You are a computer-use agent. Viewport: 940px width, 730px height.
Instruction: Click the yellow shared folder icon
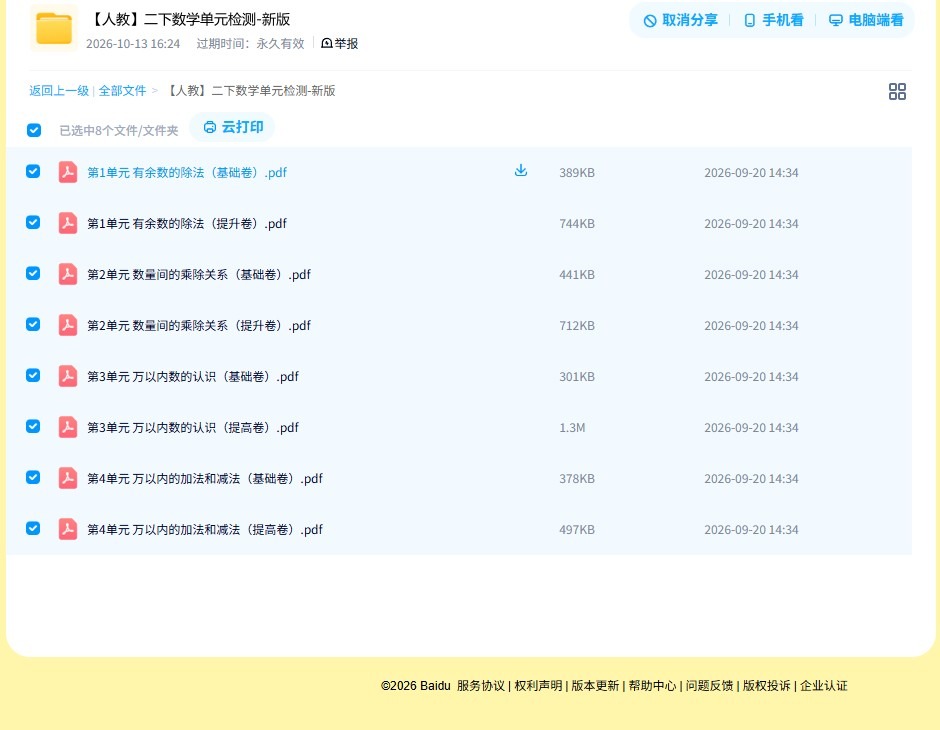pyautogui.click(x=54, y=28)
